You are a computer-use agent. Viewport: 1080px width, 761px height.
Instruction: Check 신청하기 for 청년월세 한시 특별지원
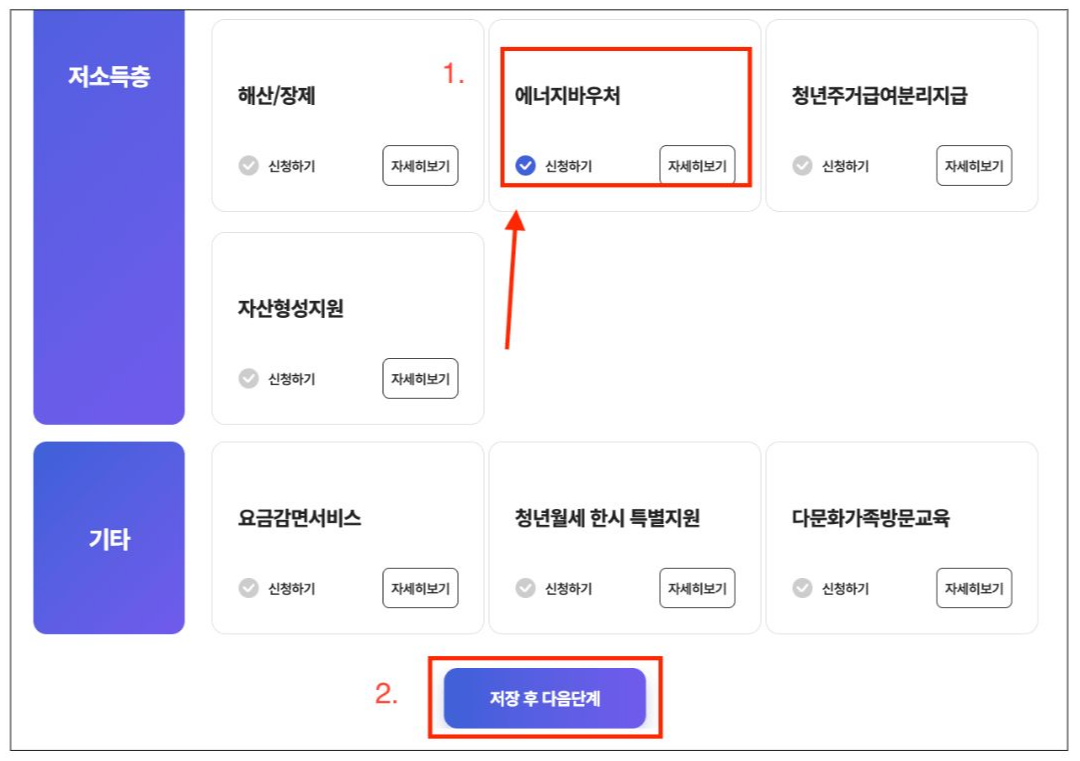pyautogui.click(x=525, y=589)
